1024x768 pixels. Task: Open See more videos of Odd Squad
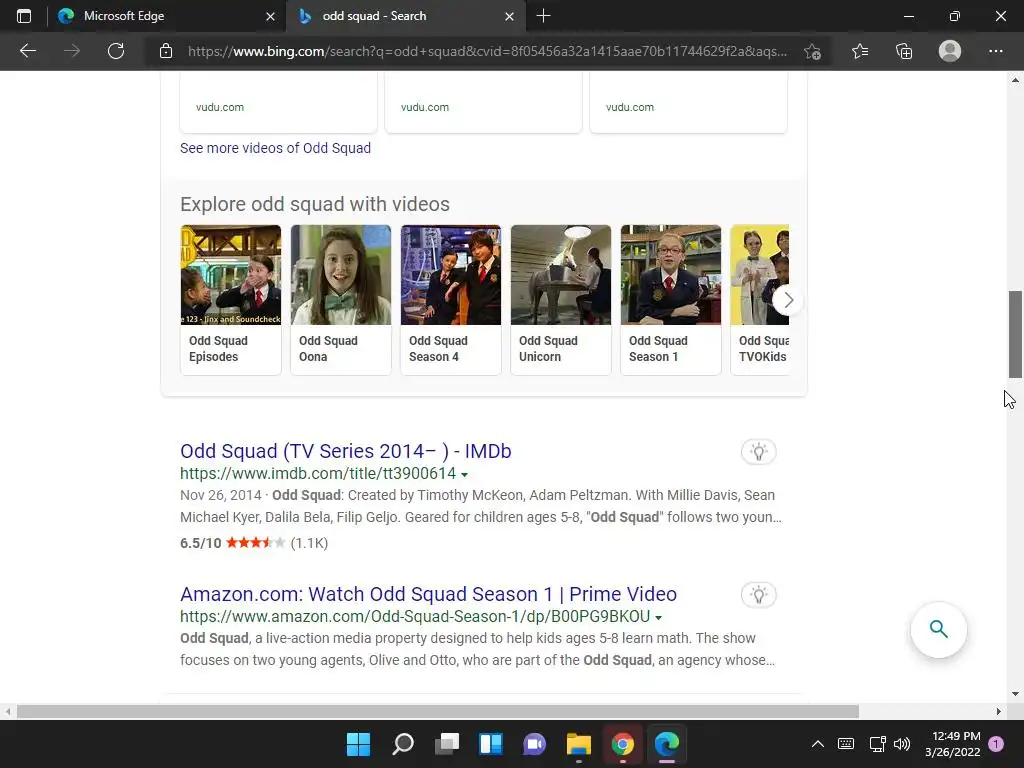tap(275, 148)
